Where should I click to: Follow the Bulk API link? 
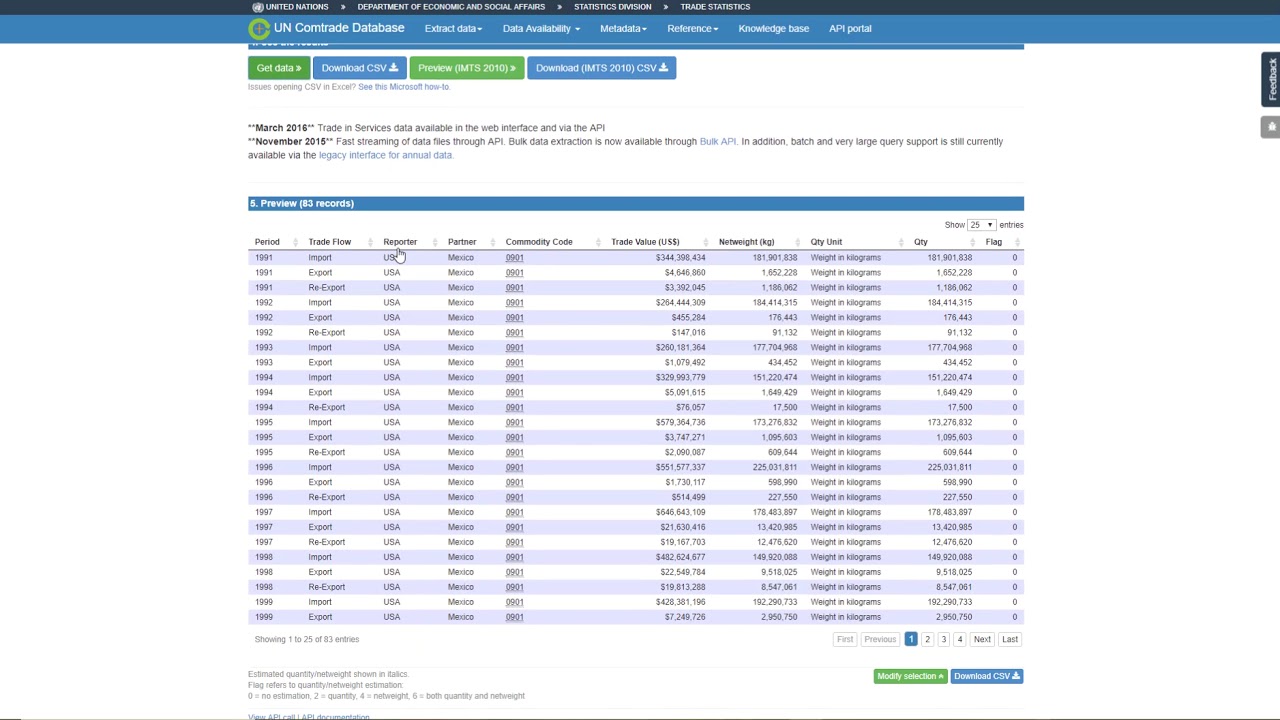pos(718,142)
